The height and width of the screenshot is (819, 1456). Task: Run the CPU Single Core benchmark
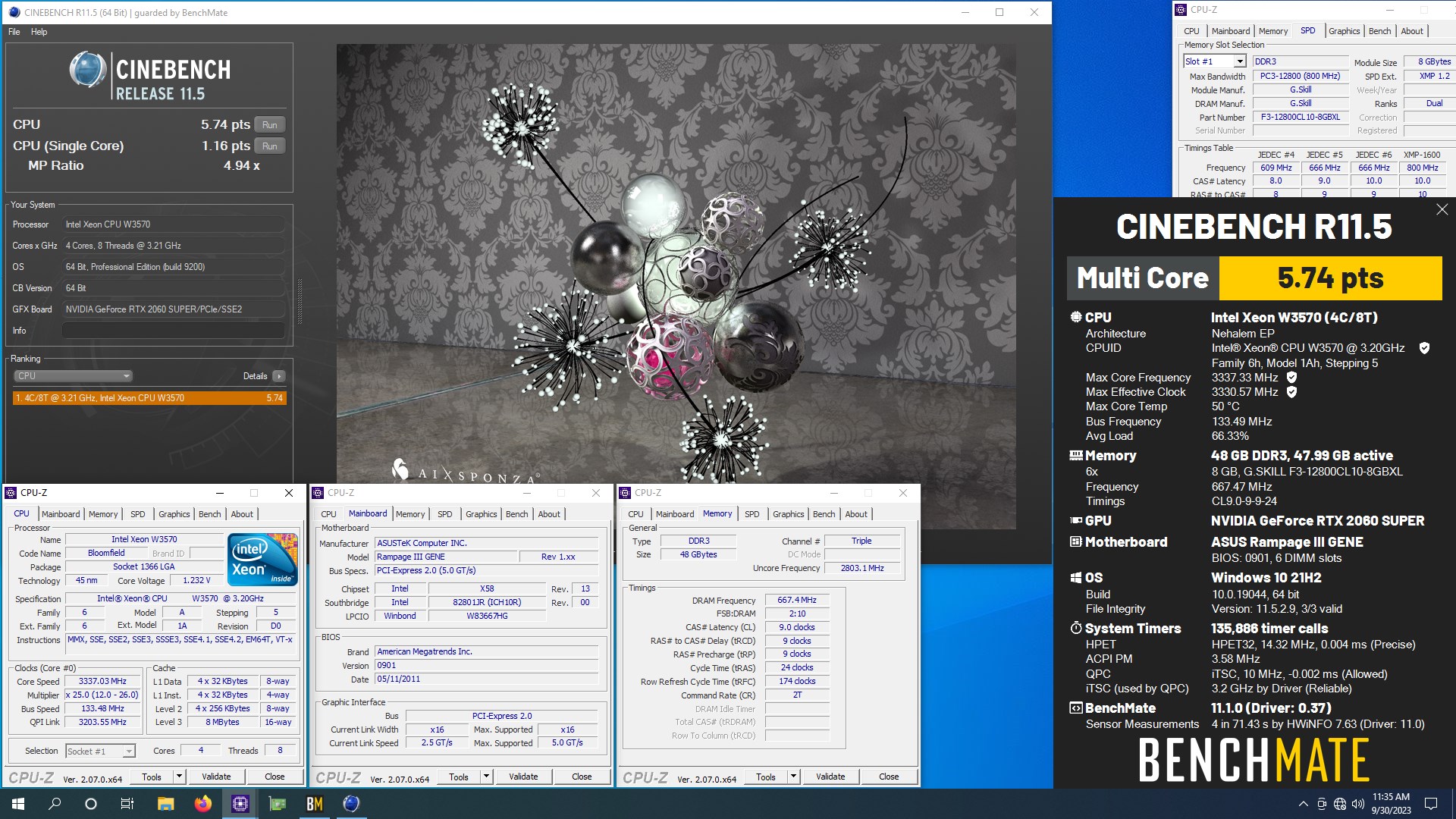point(269,146)
